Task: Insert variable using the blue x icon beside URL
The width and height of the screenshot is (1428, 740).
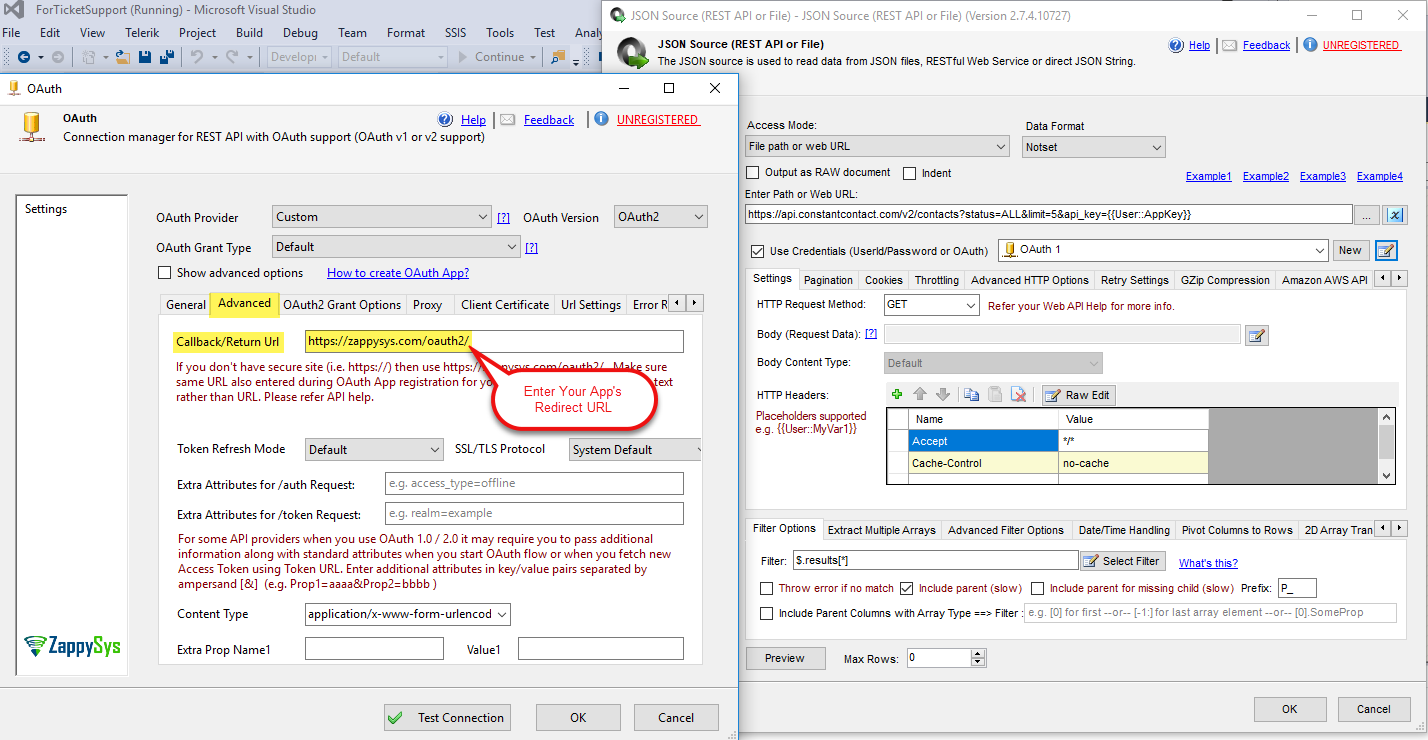Action: tap(1397, 214)
